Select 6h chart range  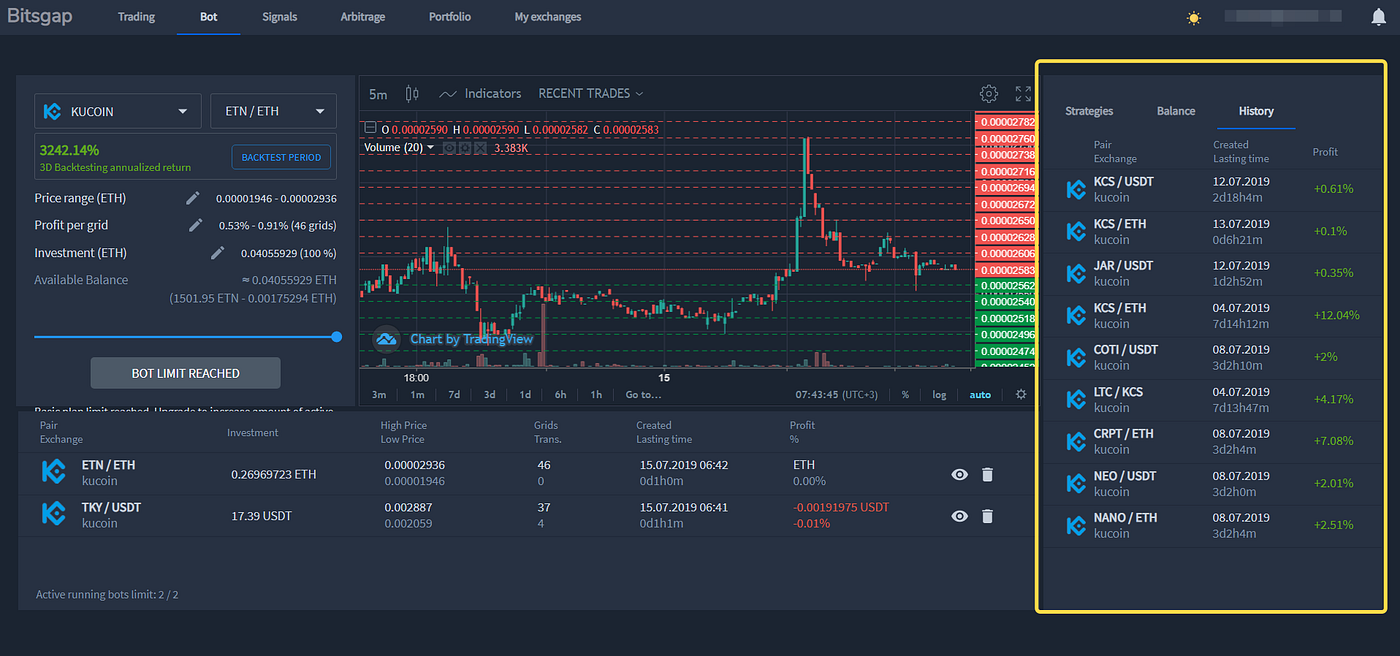[561, 395]
